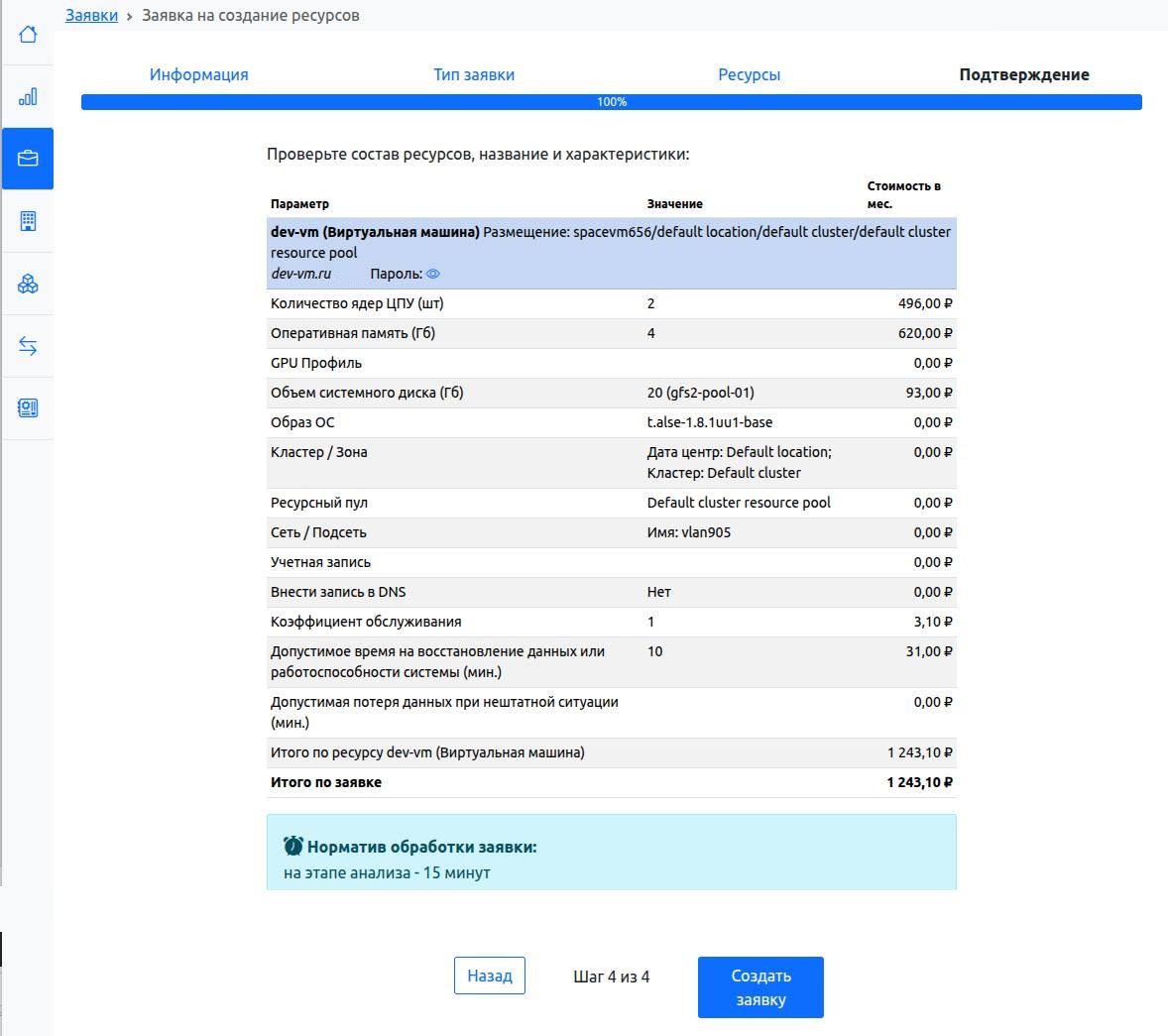
Task: Click the alarm clock icon near Норматив
Action: click(293, 846)
